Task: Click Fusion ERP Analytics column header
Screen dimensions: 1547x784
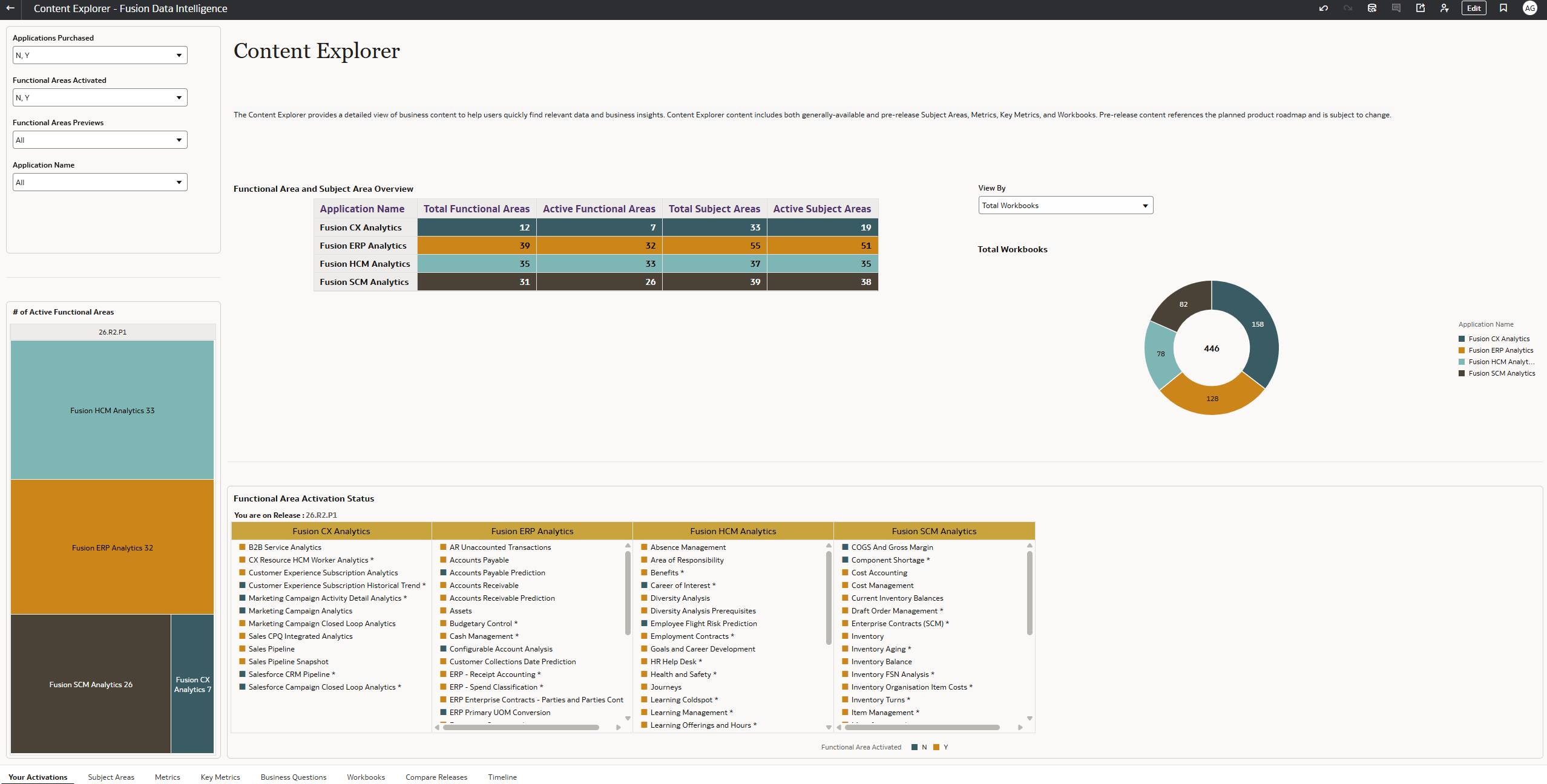Action: tap(532, 531)
